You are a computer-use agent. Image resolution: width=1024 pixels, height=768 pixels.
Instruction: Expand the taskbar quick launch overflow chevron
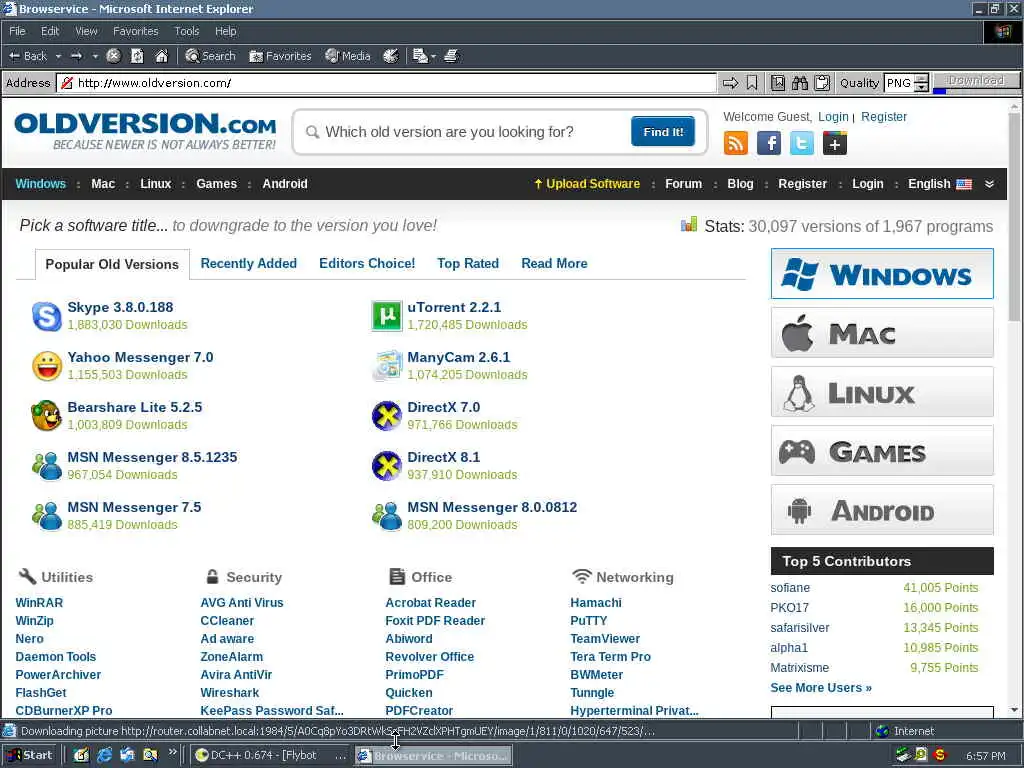[172, 752]
